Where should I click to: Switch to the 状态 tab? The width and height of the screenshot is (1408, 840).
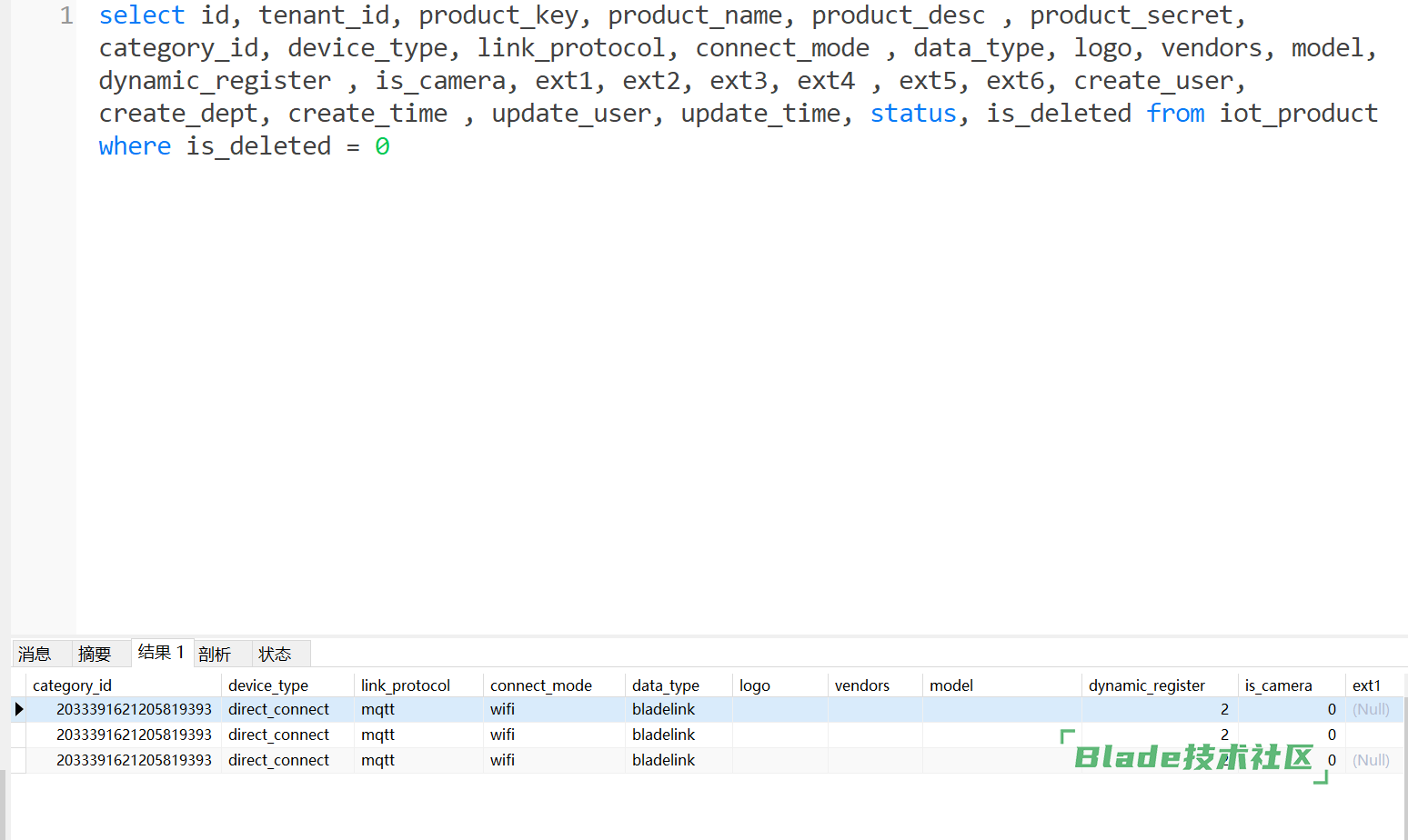[275, 654]
